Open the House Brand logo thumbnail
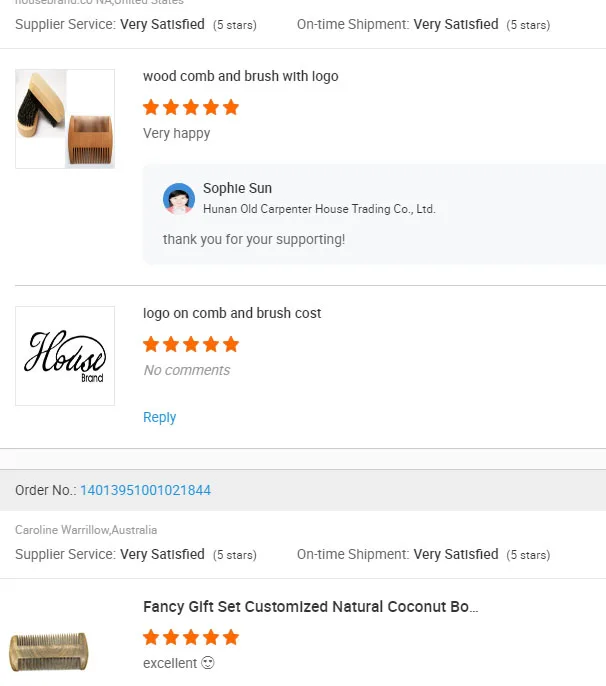This screenshot has height=686, width=606. click(65, 356)
